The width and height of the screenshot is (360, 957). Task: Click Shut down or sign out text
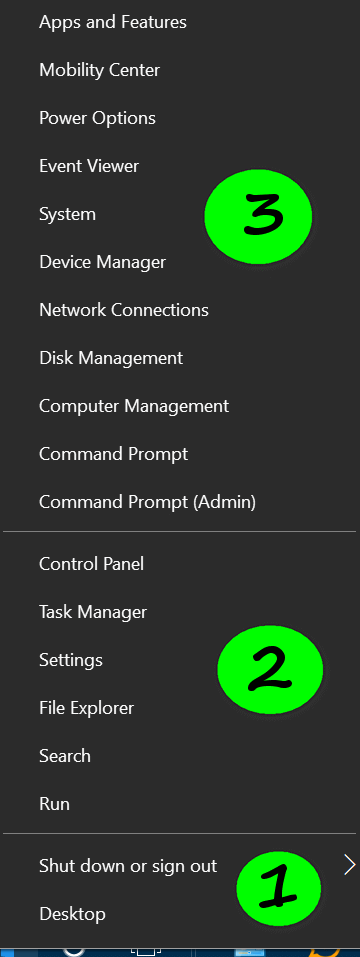pos(128,865)
